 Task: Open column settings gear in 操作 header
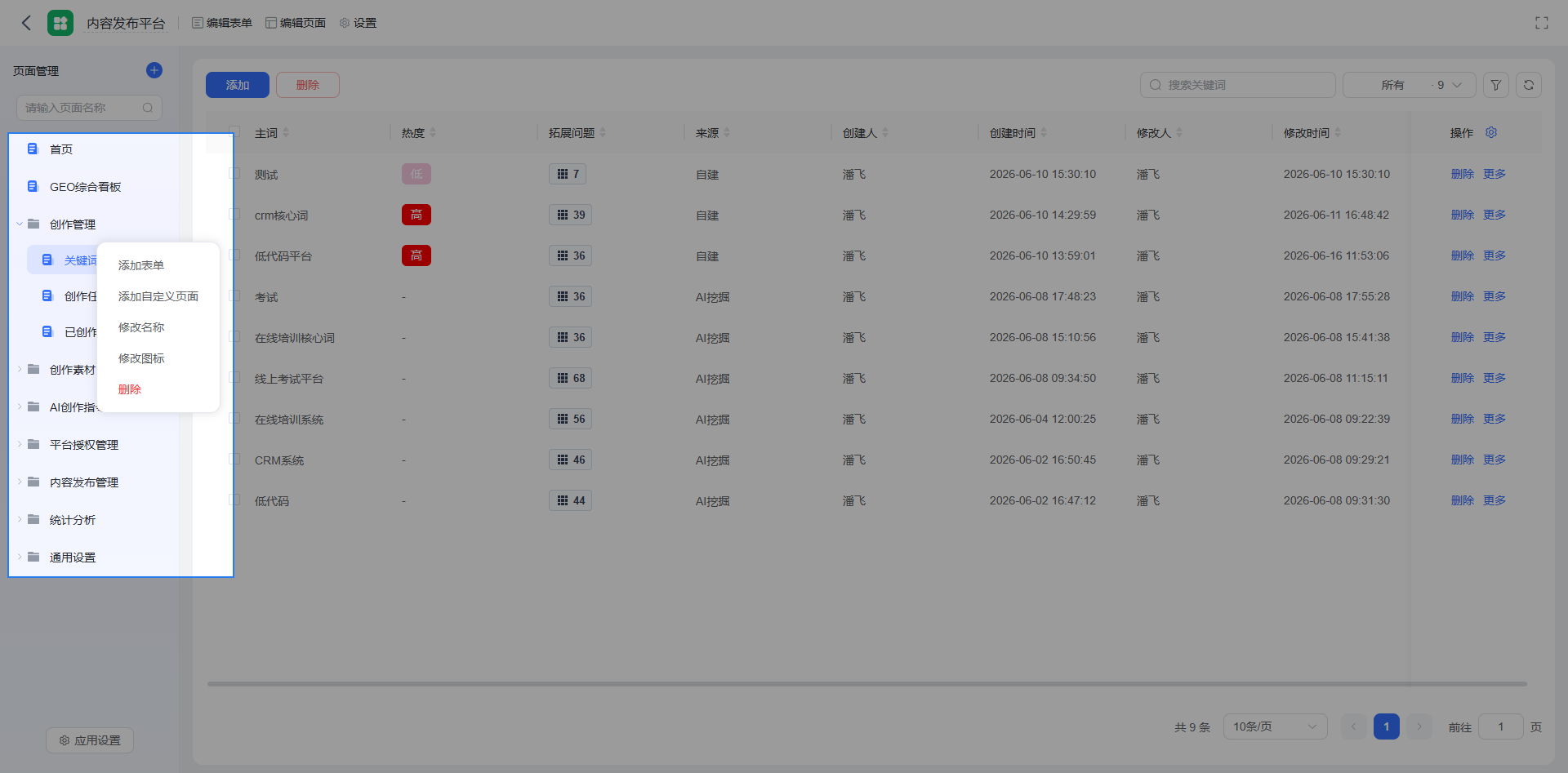point(1491,132)
